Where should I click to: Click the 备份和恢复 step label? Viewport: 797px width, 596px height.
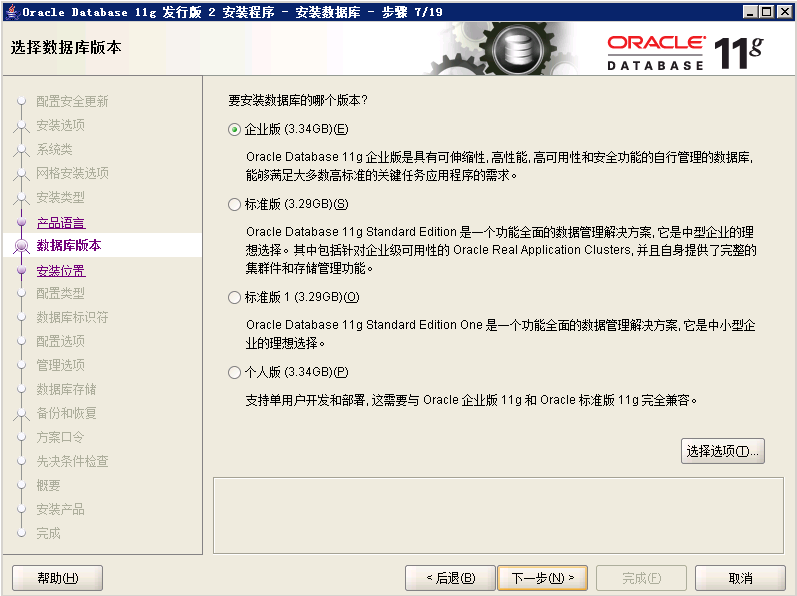coord(66,413)
